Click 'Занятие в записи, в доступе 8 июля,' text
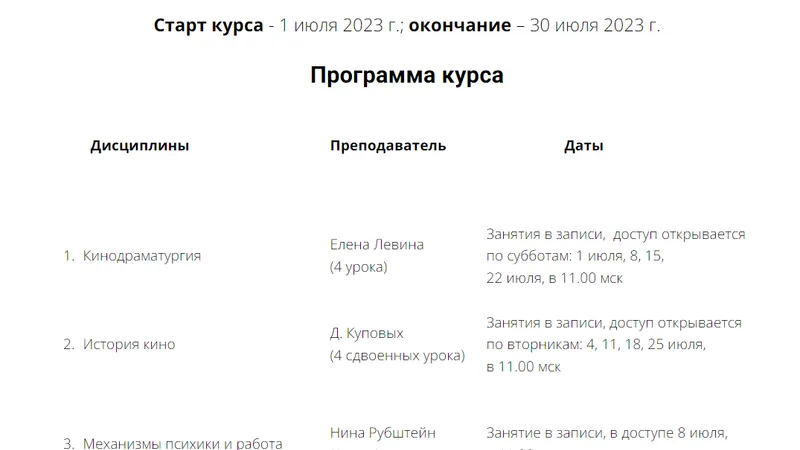The width and height of the screenshot is (800, 450). click(607, 433)
